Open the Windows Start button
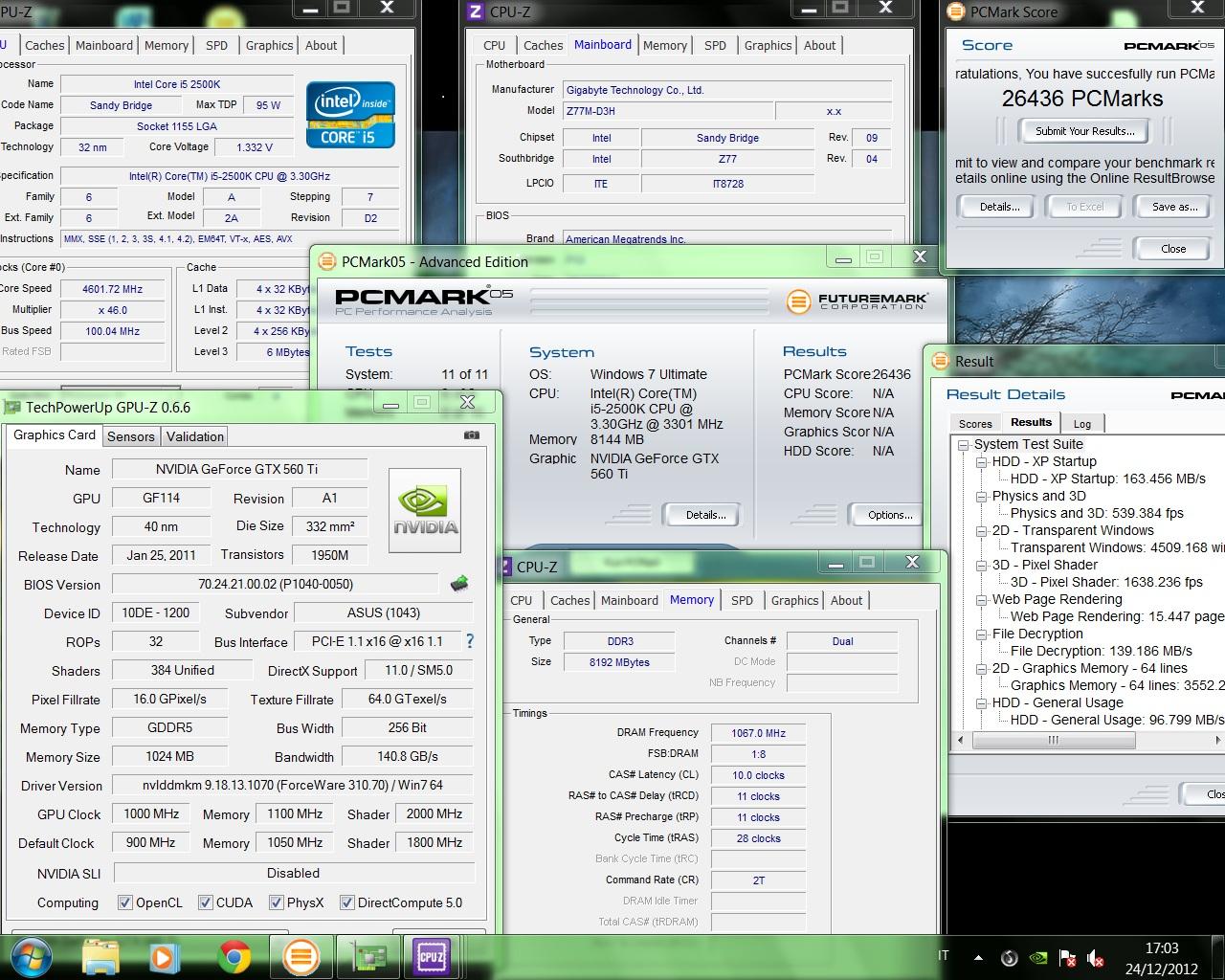Screen dimensions: 1225x980 (33, 956)
